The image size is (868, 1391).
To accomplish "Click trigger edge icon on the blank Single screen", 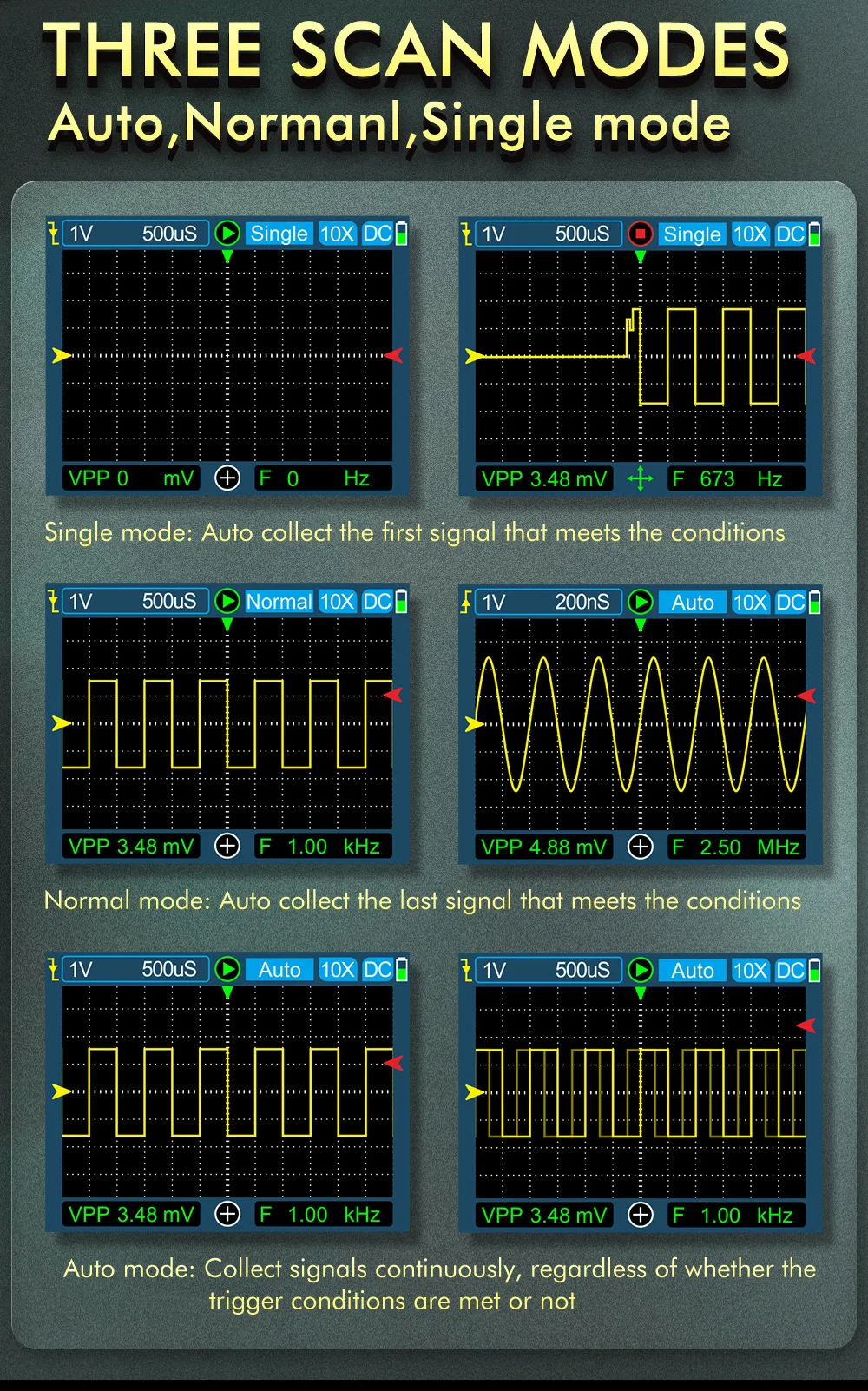I will pyautogui.click(x=53, y=233).
